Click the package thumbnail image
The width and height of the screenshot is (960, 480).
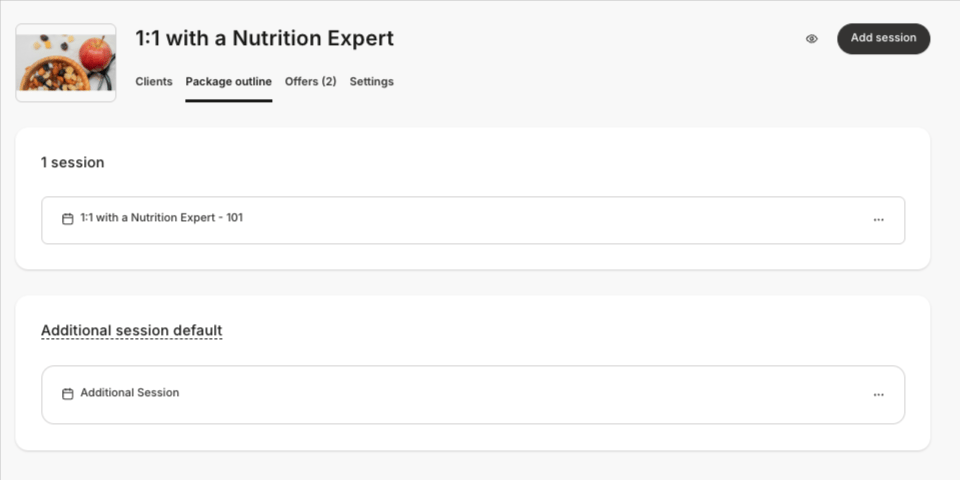coord(66,62)
